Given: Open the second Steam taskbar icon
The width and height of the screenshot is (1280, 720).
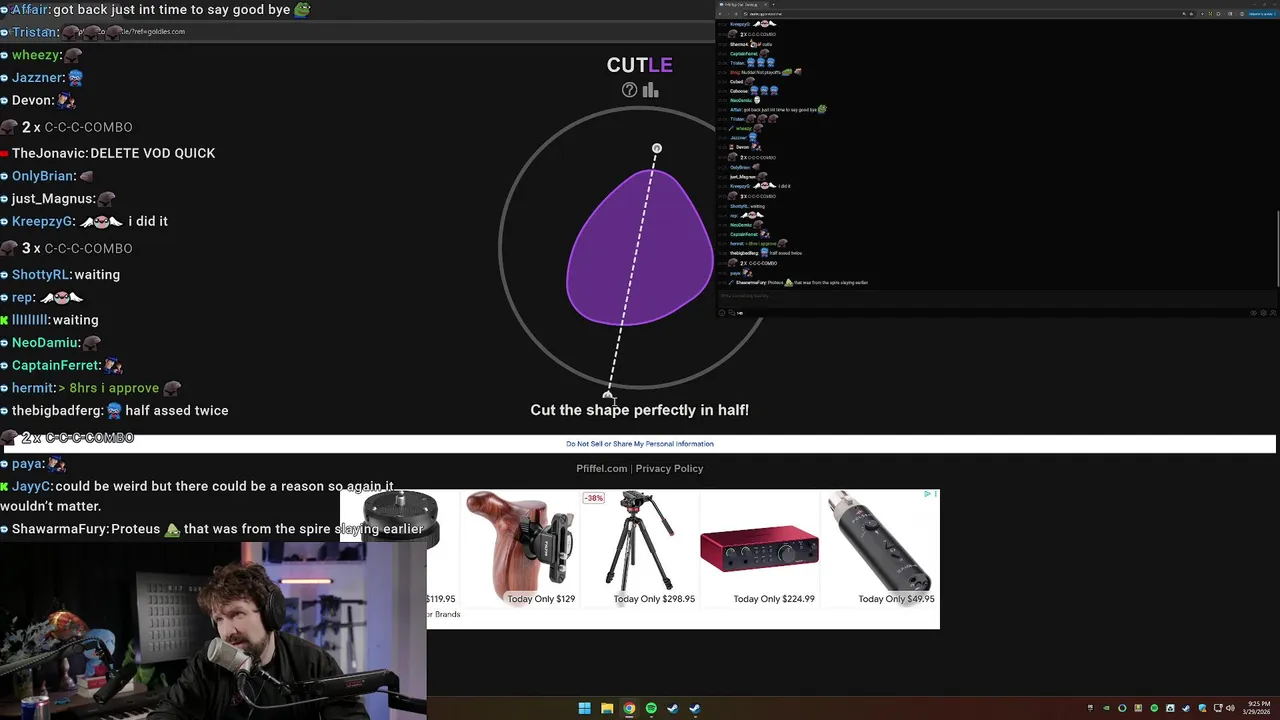Looking at the screenshot, I should coord(695,709).
